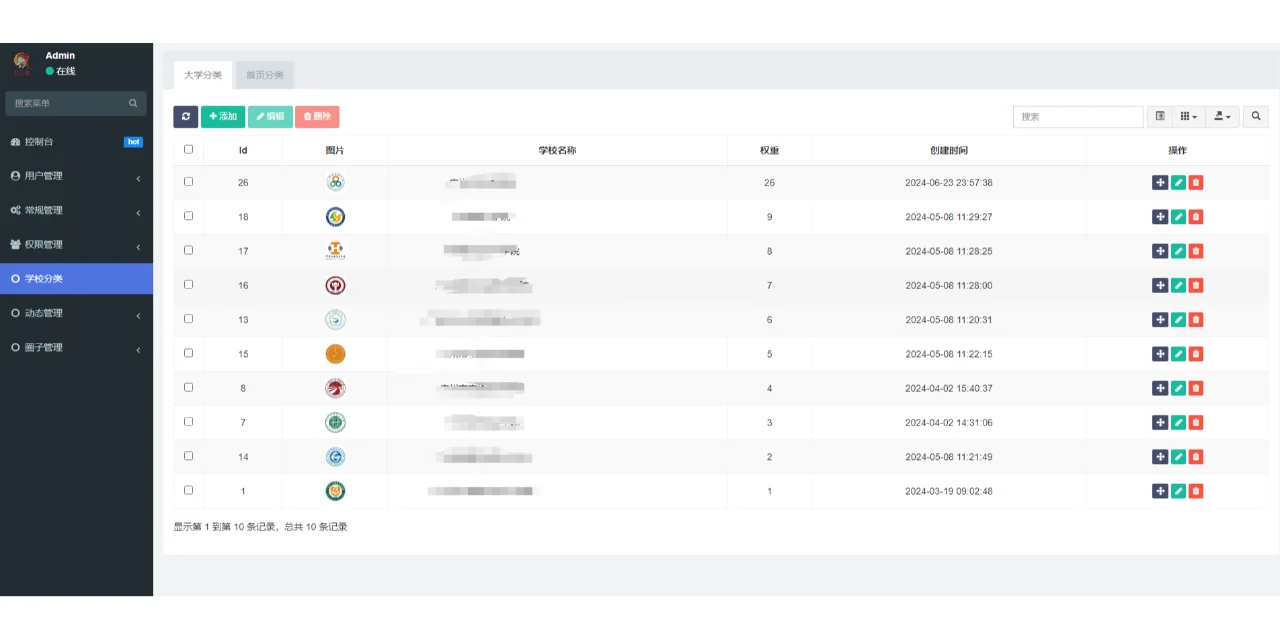Click drag-sort icon for row Id 1

point(1160,491)
